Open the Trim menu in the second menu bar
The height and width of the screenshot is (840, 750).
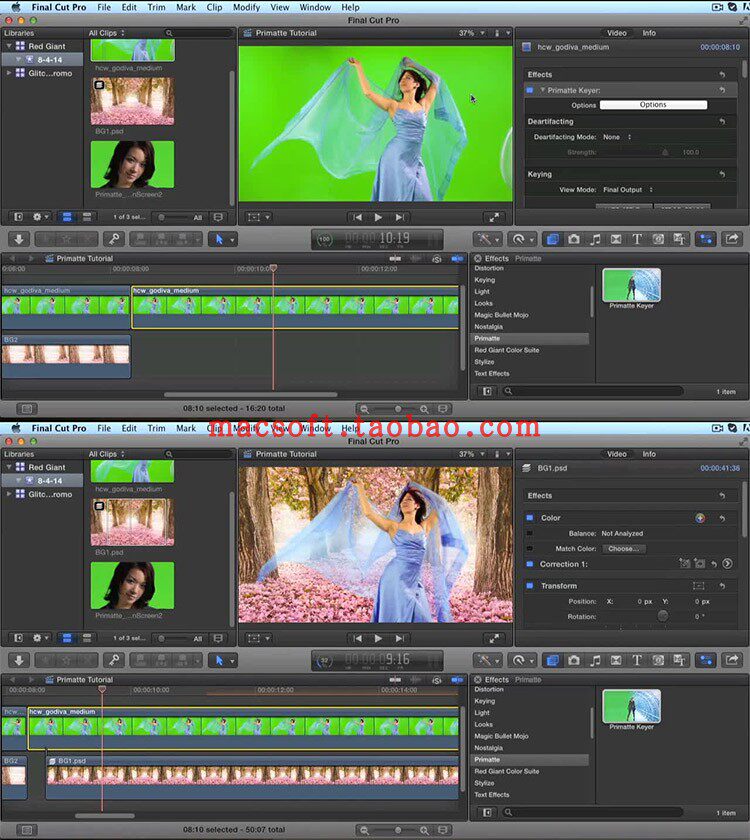tap(156, 428)
